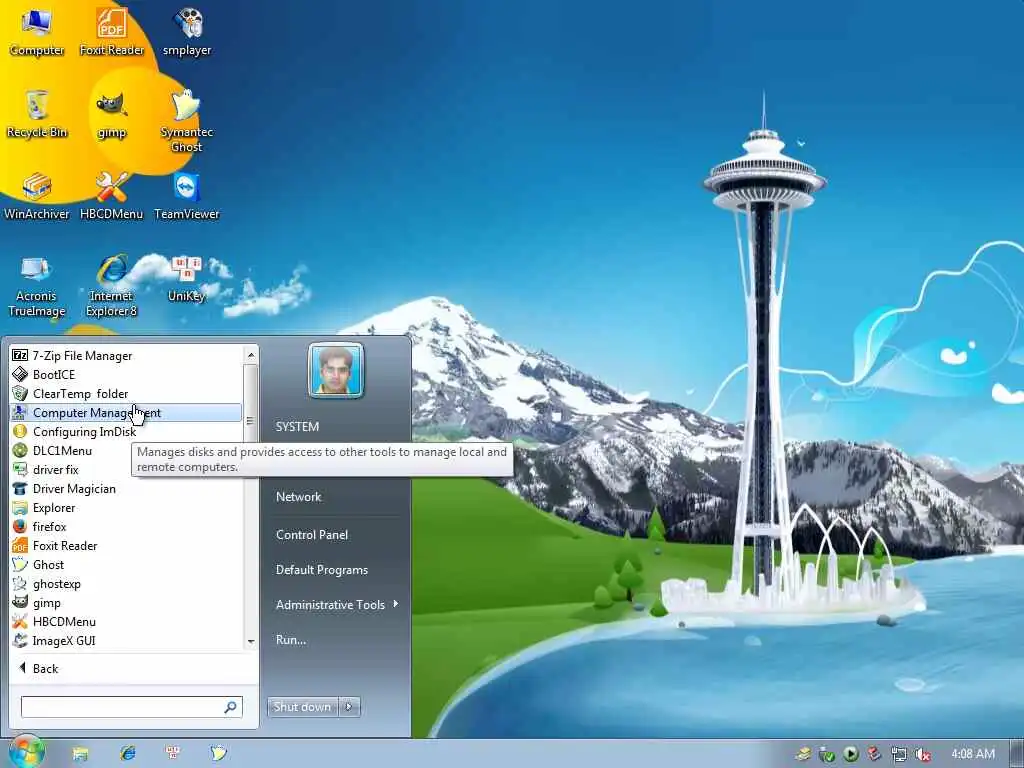Click the Show desktop strip

[x=1017, y=754]
